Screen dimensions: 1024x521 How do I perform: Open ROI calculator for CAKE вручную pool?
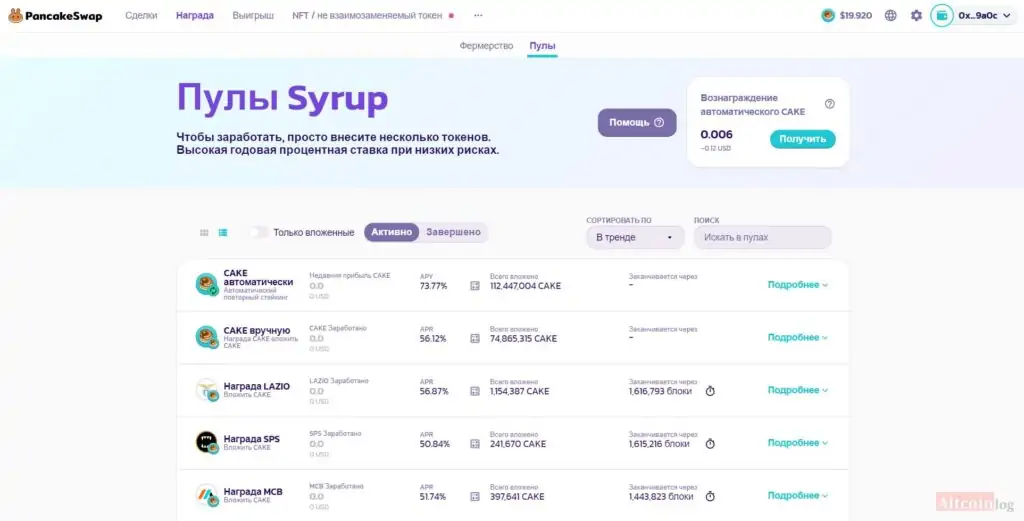click(475, 339)
